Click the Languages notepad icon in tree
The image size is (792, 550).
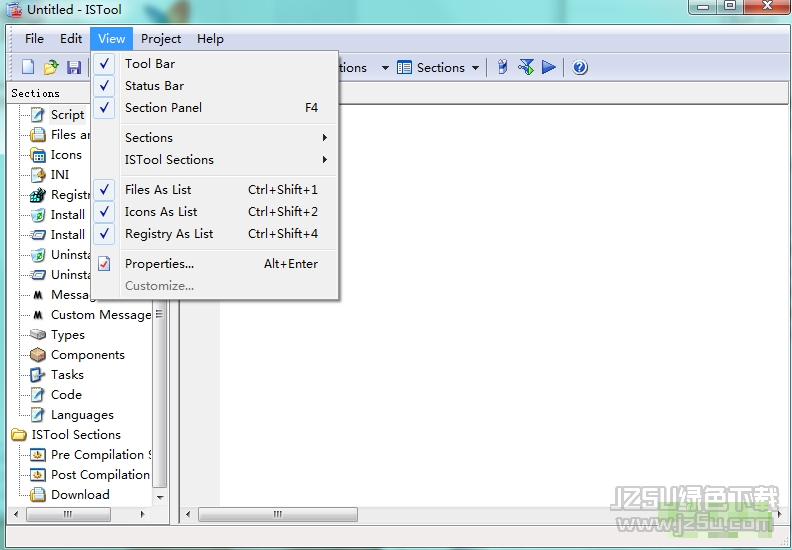[37, 415]
